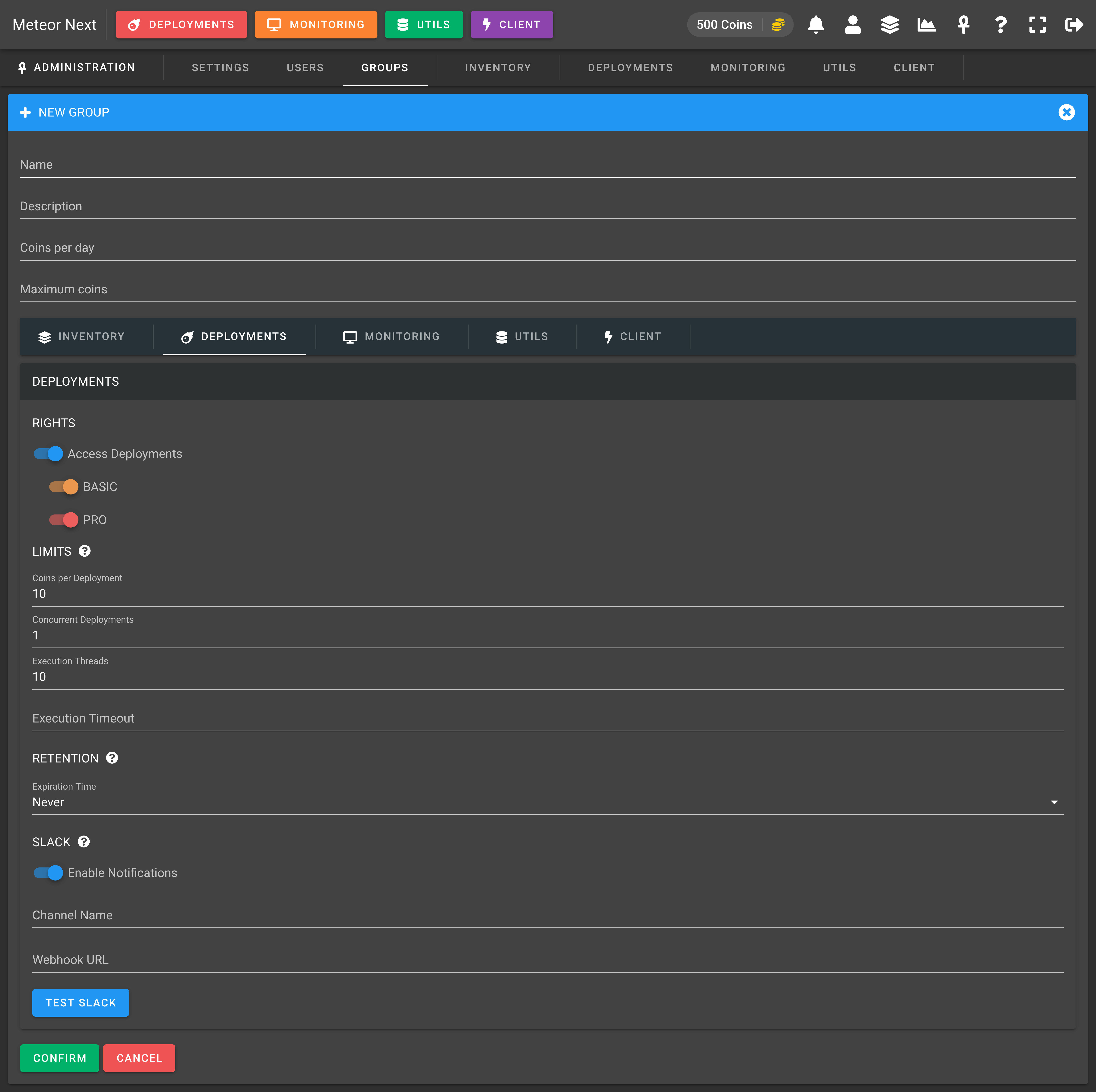Confirm the new group
The width and height of the screenshot is (1096, 1092).
click(60, 1058)
